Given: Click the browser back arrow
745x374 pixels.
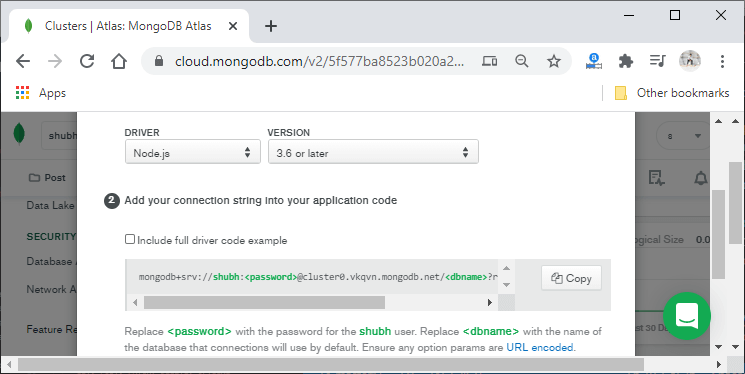Looking at the screenshot, I should tap(23, 61).
